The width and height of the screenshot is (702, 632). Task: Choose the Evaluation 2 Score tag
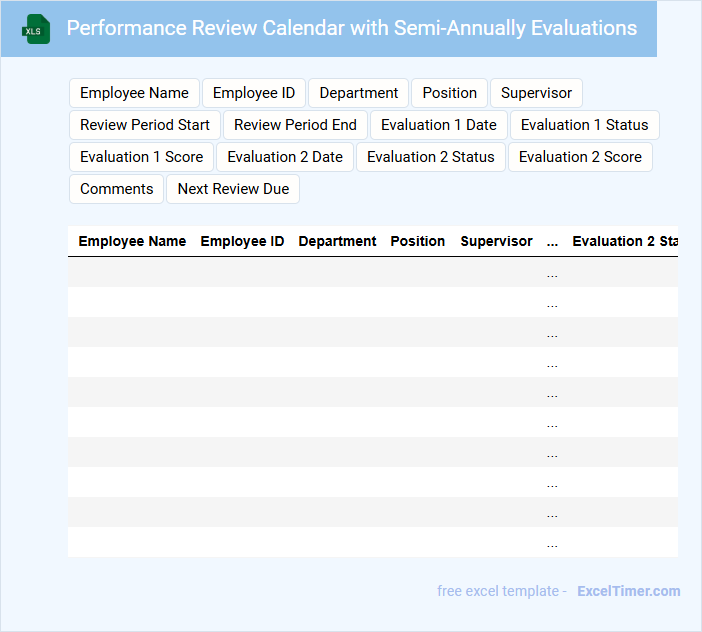point(580,157)
